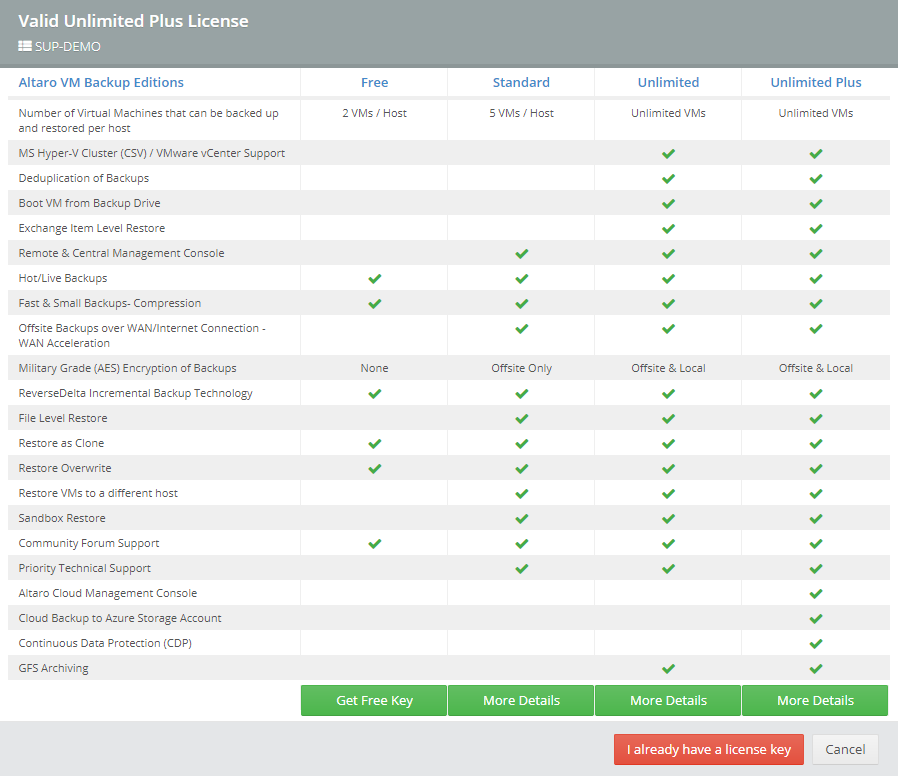Click the server icon beside SUP-DEMO
The height and width of the screenshot is (776, 898).
(25, 46)
